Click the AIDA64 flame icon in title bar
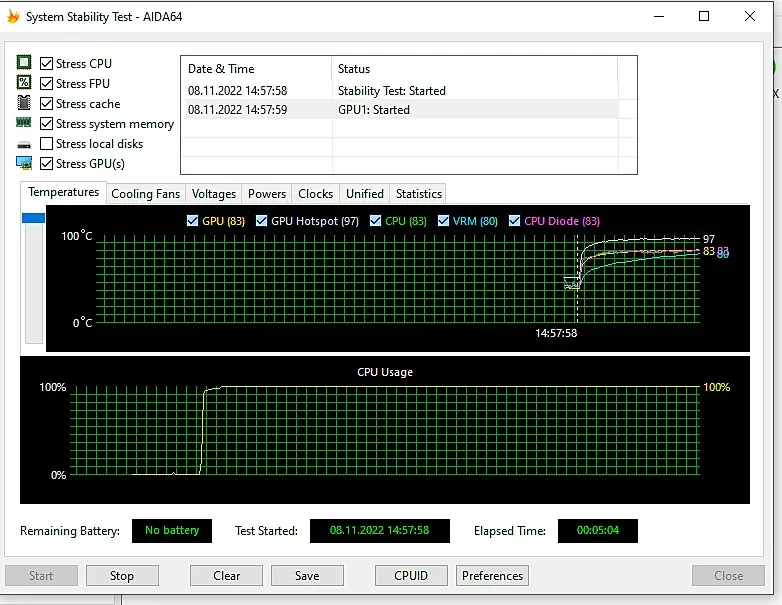The height and width of the screenshot is (605, 782). 13,16
